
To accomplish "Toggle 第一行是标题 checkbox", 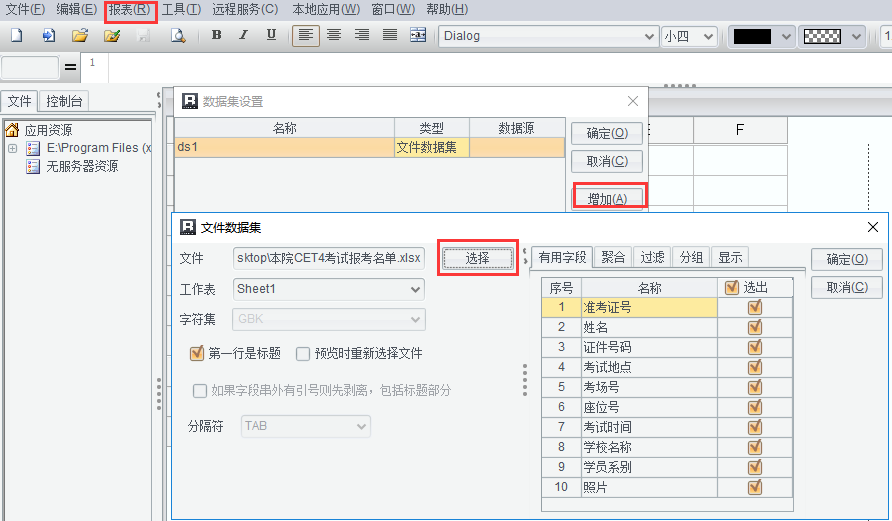I will pos(197,353).
